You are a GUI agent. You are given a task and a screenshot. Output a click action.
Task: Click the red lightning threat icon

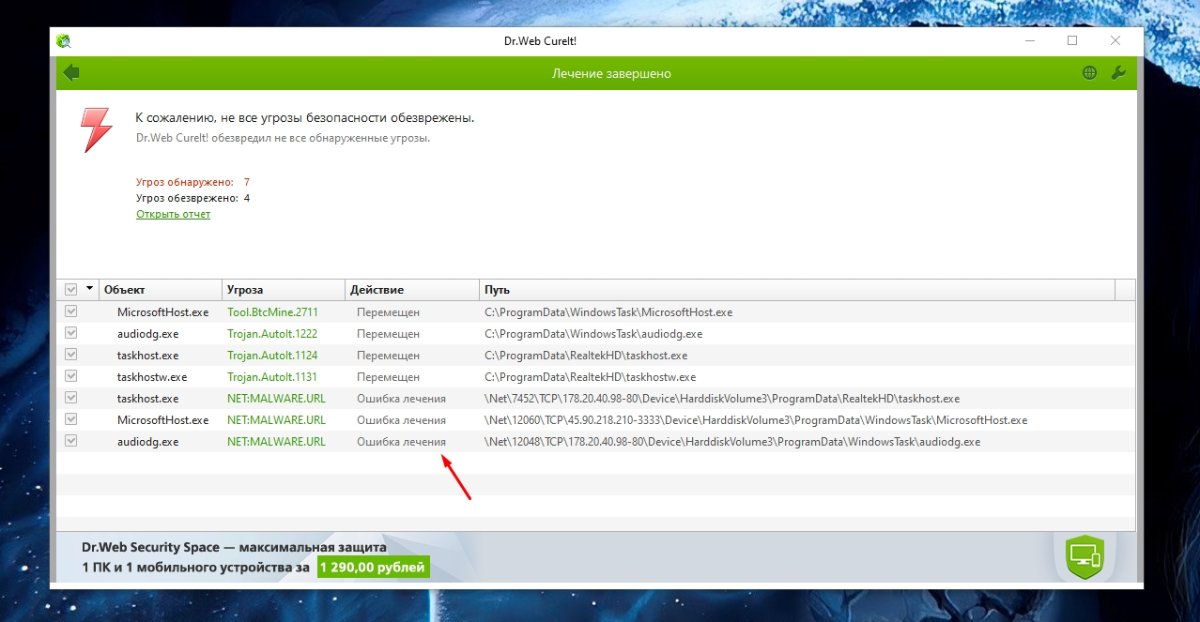pyautogui.click(x=96, y=130)
